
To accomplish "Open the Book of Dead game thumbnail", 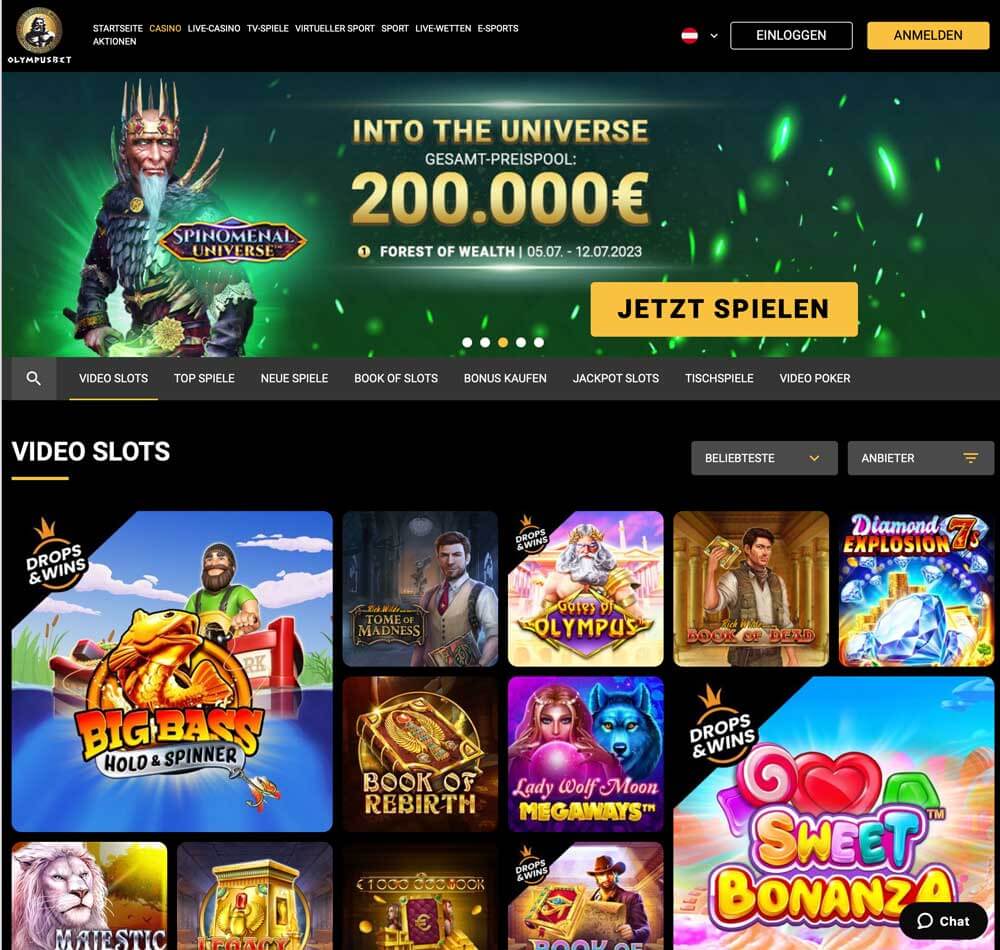I will pyautogui.click(x=751, y=588).
